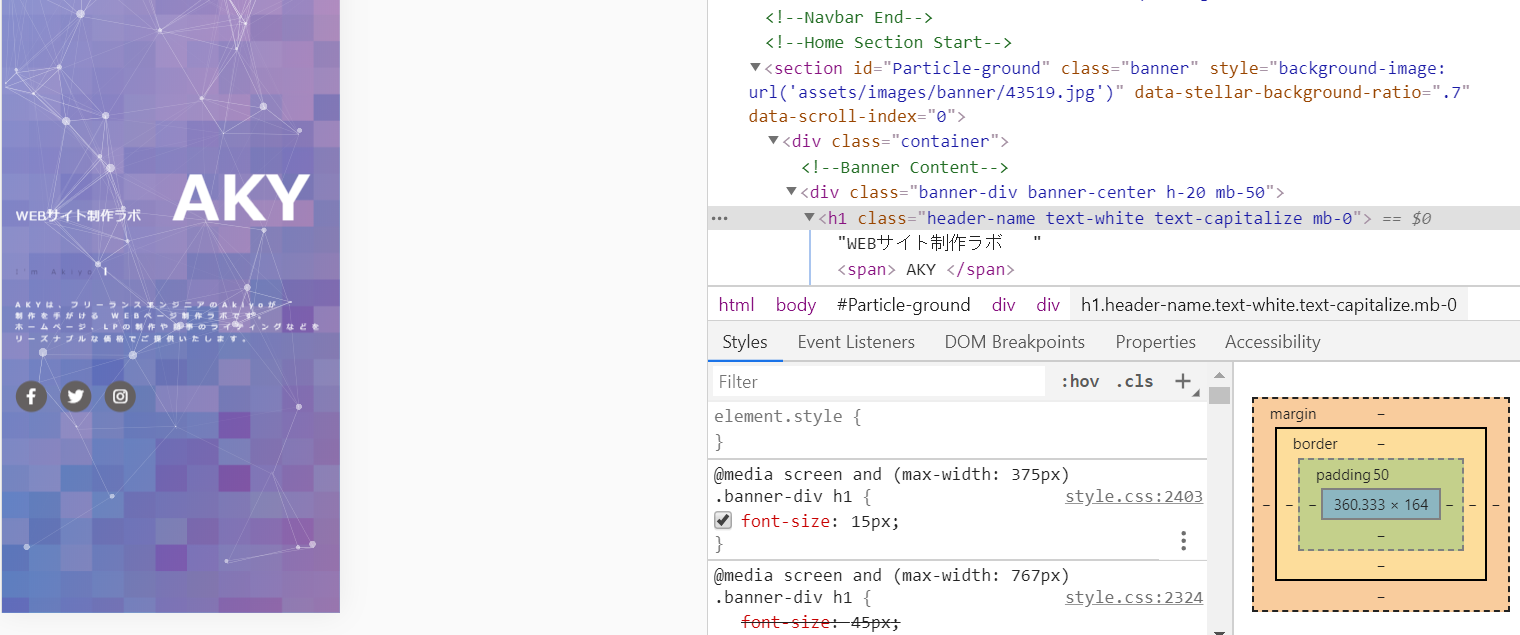Click the Styles pane scrollbar thumb
This screenshot has height=635, width=1520.
pyautogui.click(x=1219, y=396)
